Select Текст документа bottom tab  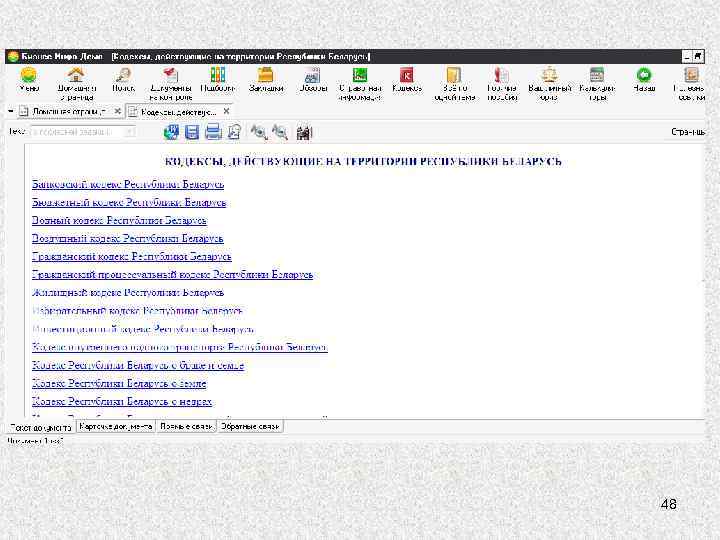pyautogui.click(x=41, y=427)
